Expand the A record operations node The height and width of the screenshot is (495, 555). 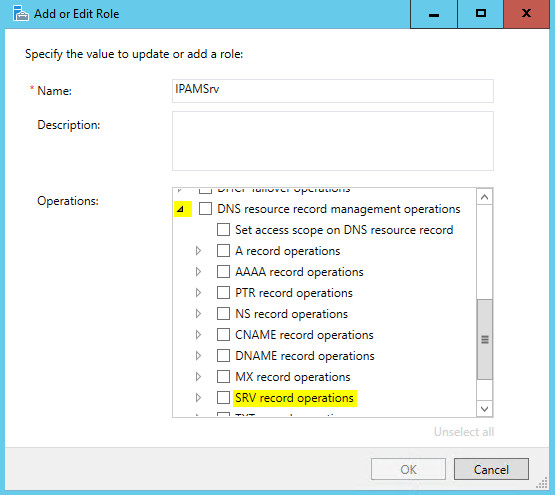pos(198,251)
